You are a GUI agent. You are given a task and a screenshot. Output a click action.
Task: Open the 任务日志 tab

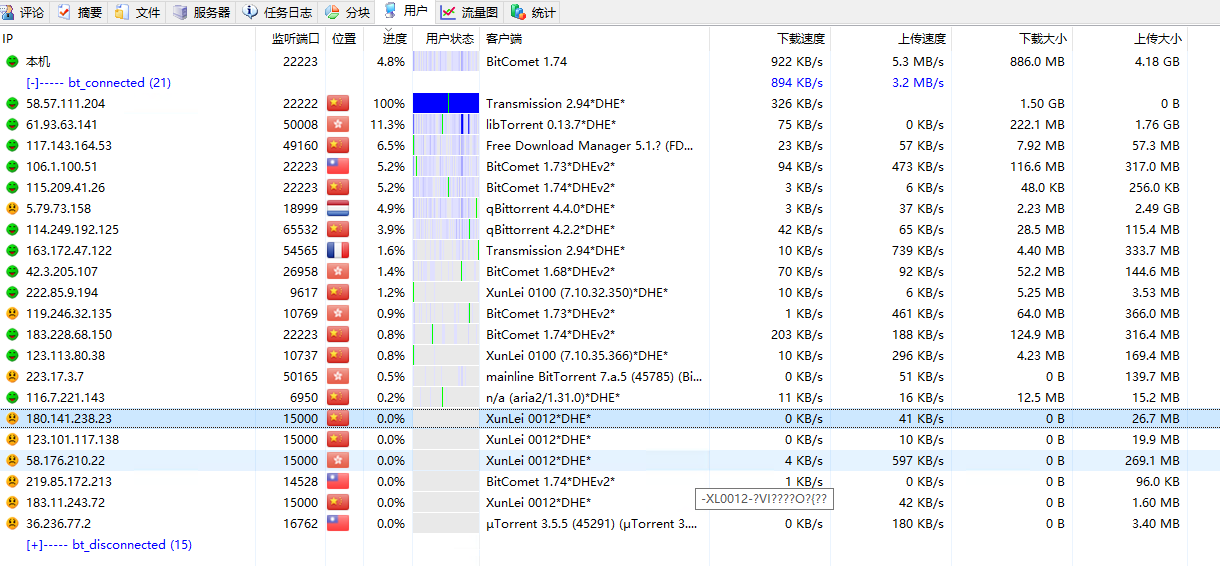[277, 12]
